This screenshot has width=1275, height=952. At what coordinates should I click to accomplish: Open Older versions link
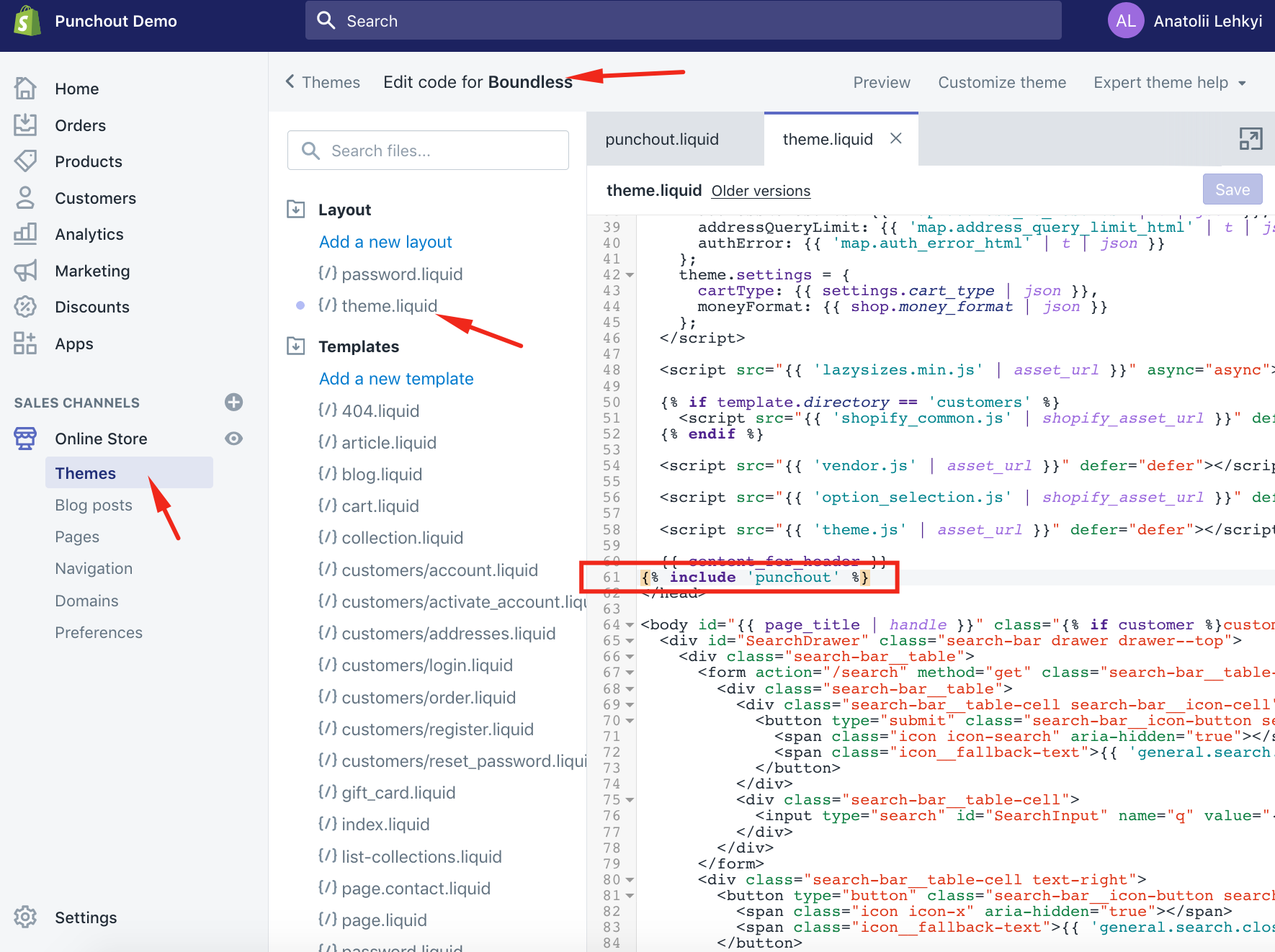click(761, 191)
